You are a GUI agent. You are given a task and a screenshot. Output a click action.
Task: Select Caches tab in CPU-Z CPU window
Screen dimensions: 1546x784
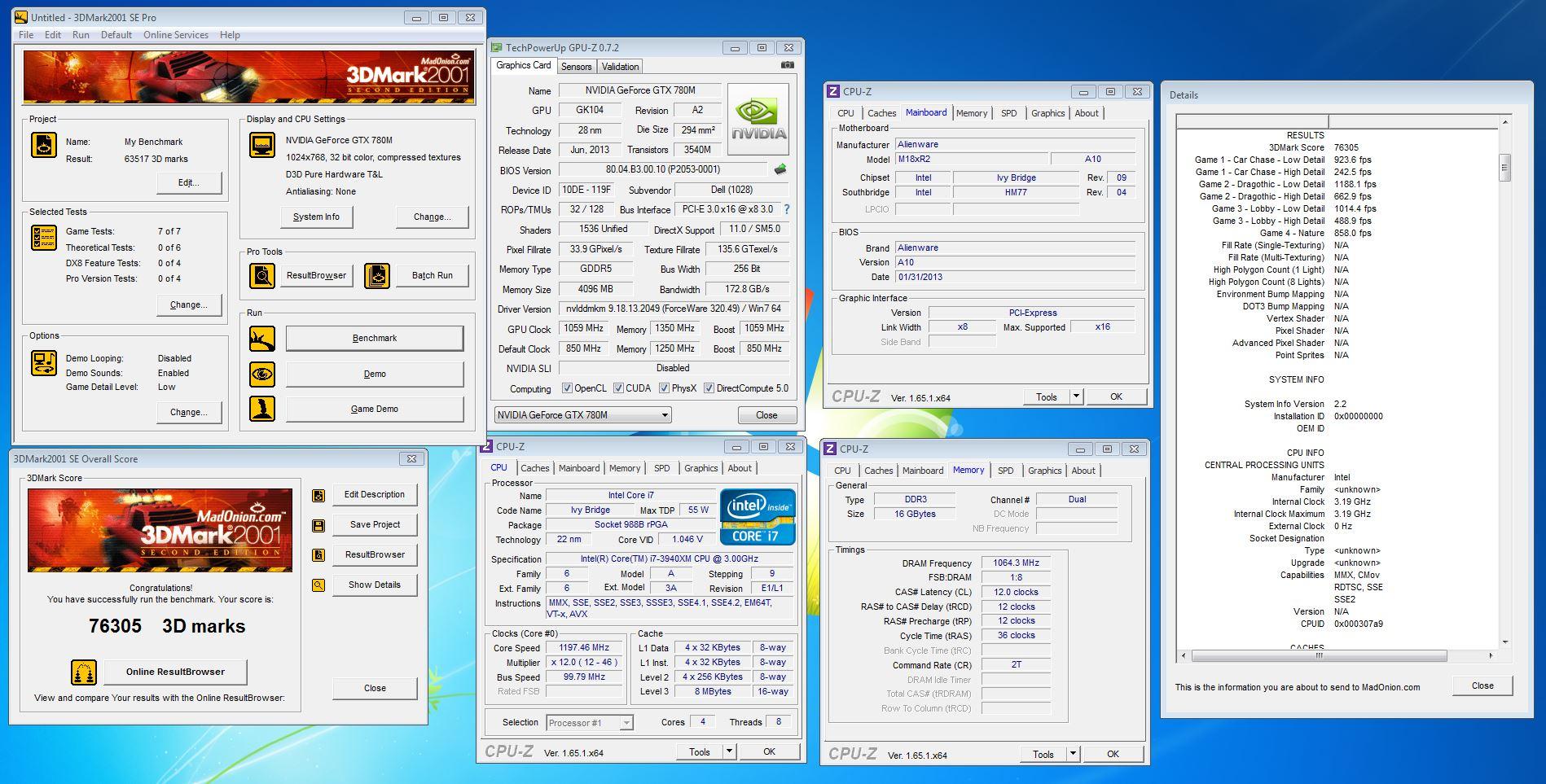(x=534, y=468)
